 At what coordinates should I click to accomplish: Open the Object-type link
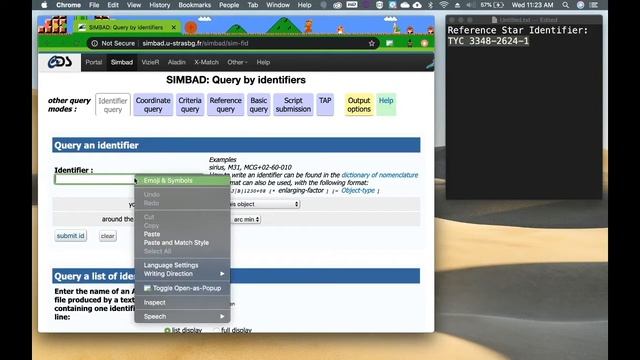[x=358, y=191]
